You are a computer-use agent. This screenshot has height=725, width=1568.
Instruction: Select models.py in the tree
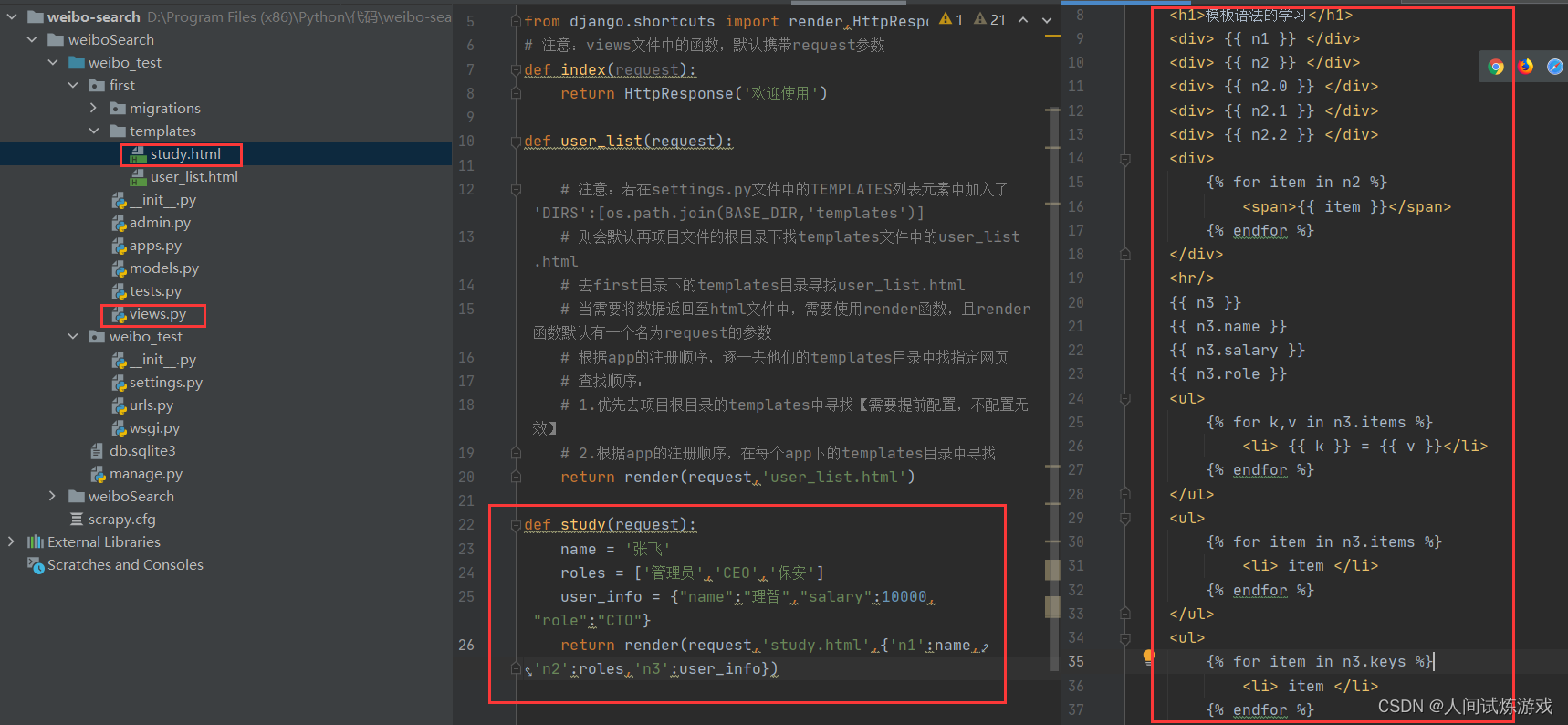point(164,268)
